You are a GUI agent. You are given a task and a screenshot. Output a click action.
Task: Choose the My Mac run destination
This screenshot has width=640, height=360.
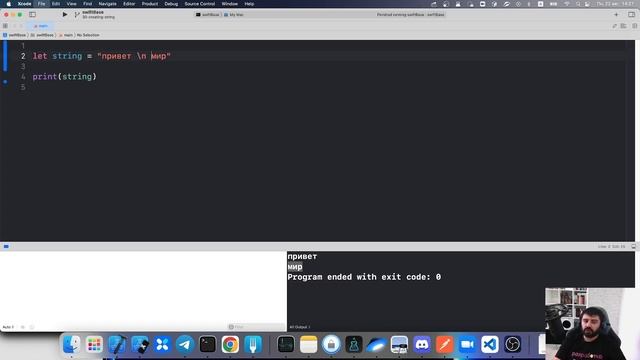234,15
